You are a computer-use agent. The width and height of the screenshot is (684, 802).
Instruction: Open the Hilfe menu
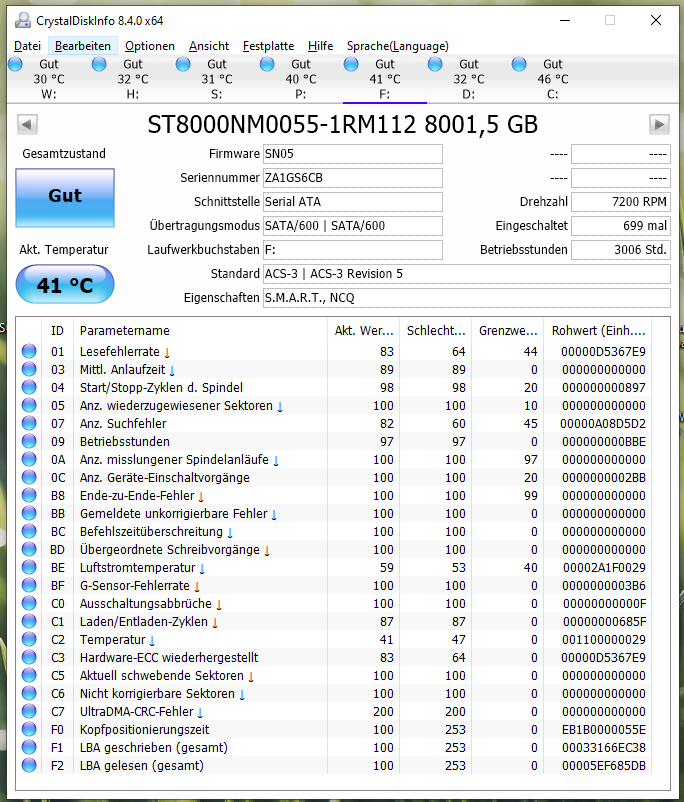(x=320, y=46)
